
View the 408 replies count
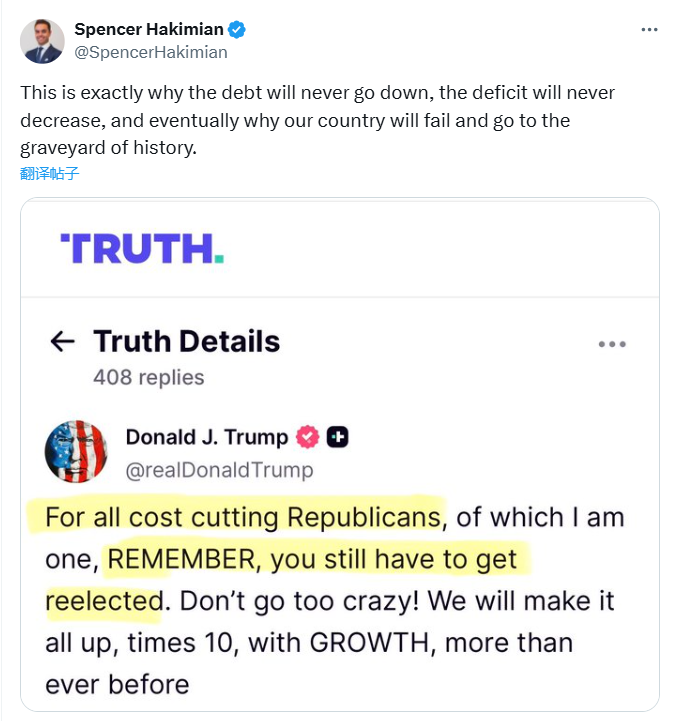click(148, 377)
